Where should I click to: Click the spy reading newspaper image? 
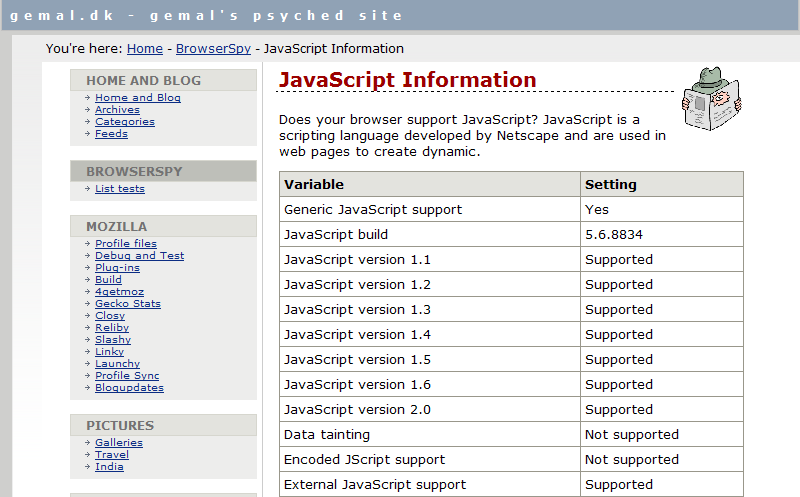(712, 98)
